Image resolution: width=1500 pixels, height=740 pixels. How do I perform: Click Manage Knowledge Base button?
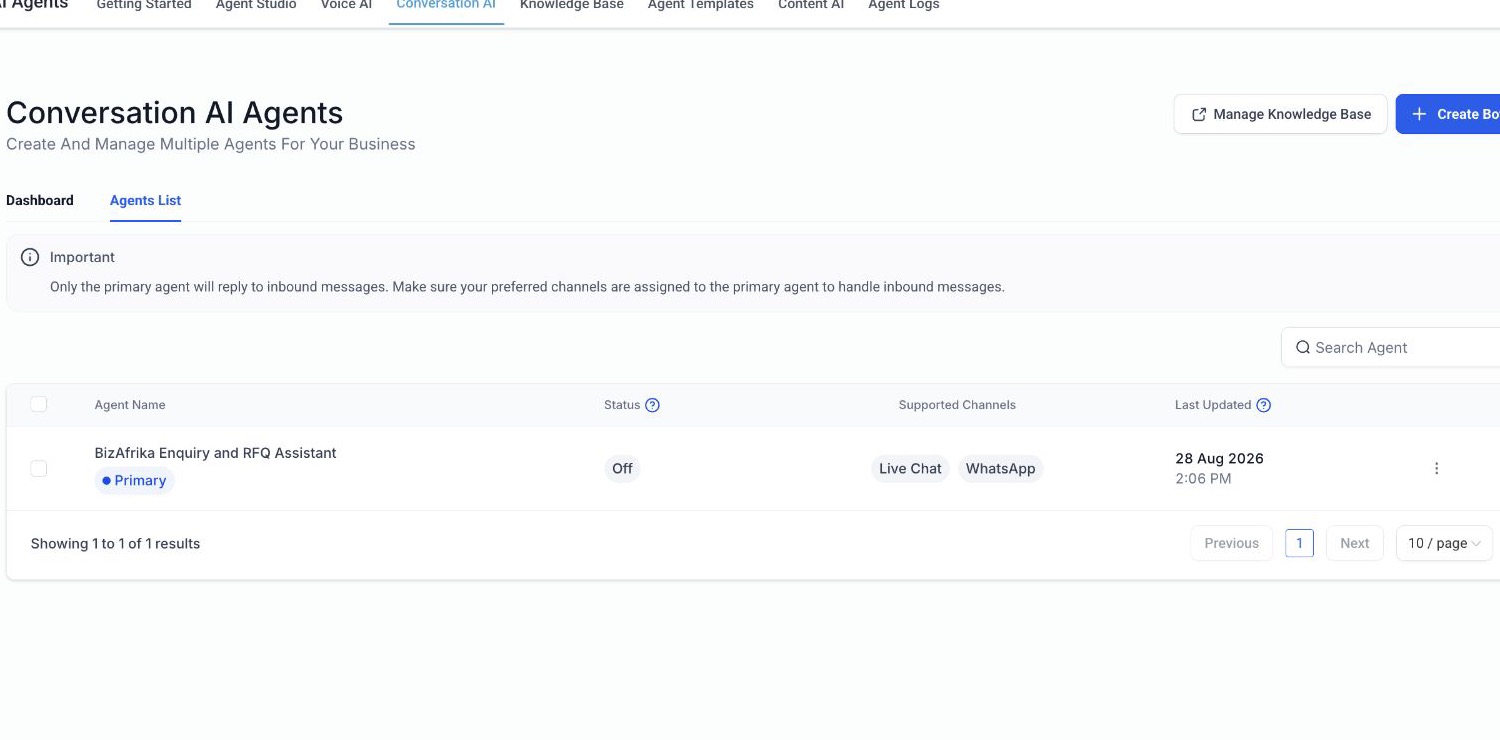click(1280, 114)
